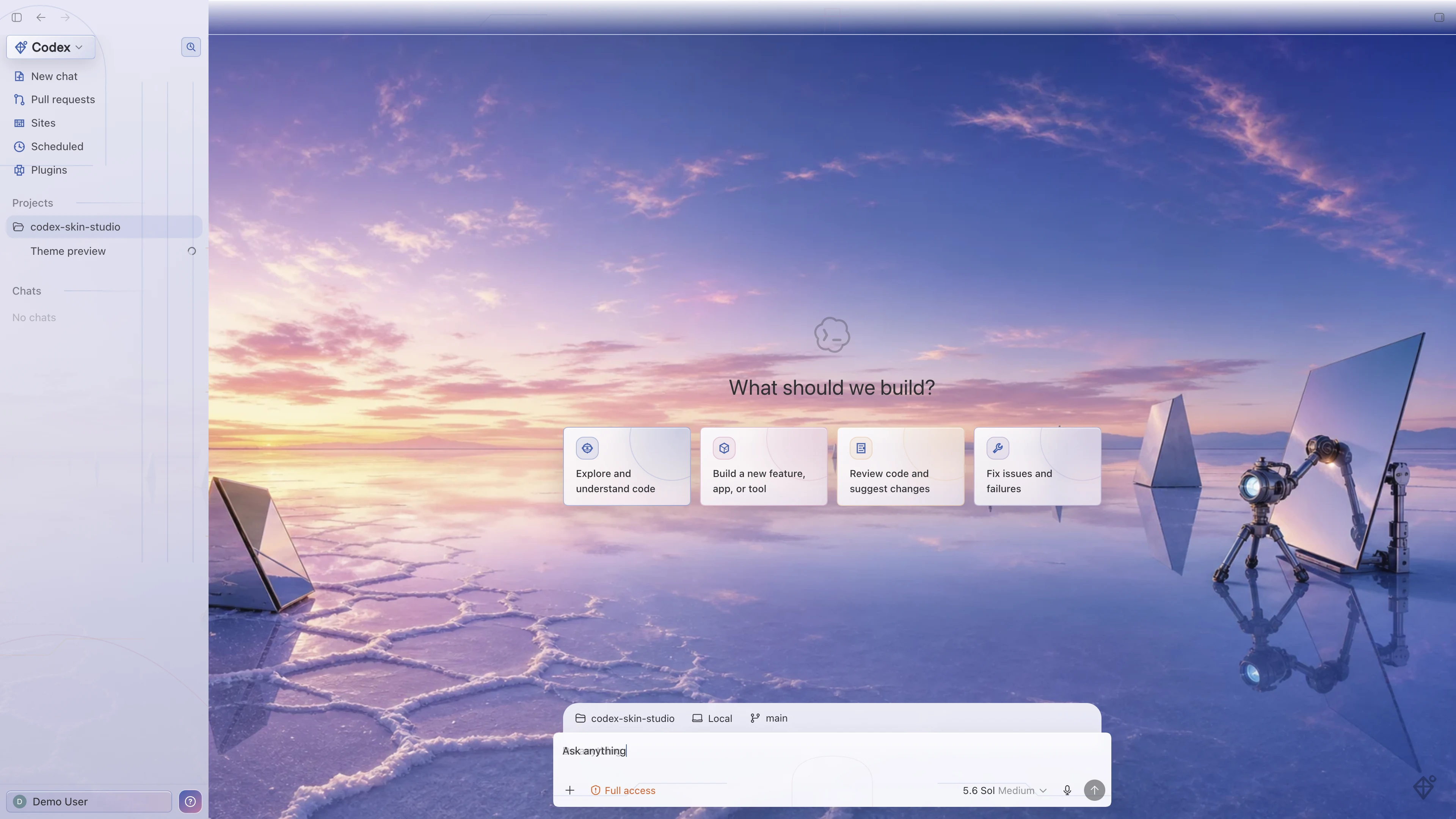The height and width of the screenshot is (819, 1456).
Task: Open Scheduled tasks
Action: coord(104,146)
